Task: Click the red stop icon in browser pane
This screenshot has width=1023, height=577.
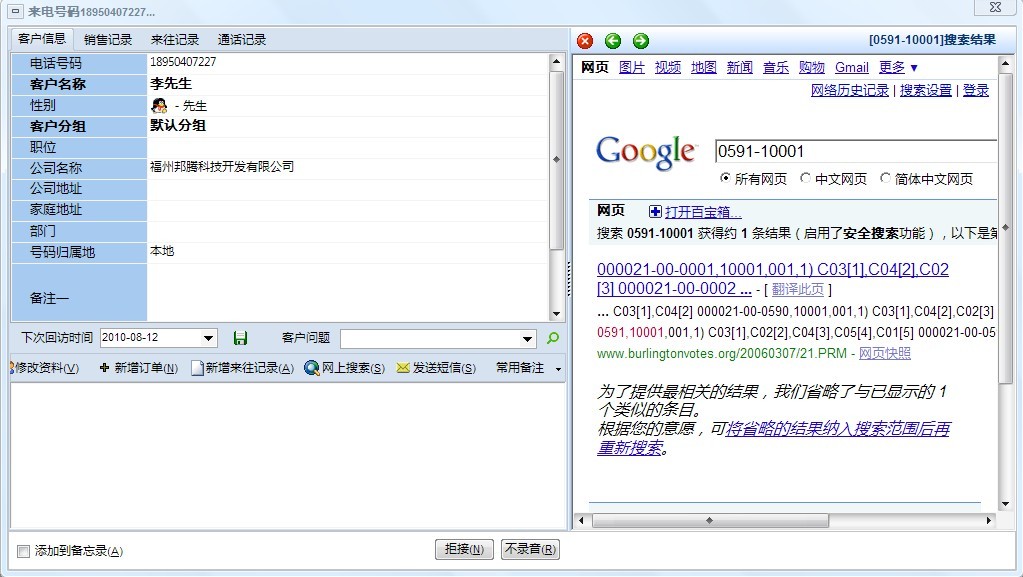Action: pyautogui.click(x=585, y=41)
